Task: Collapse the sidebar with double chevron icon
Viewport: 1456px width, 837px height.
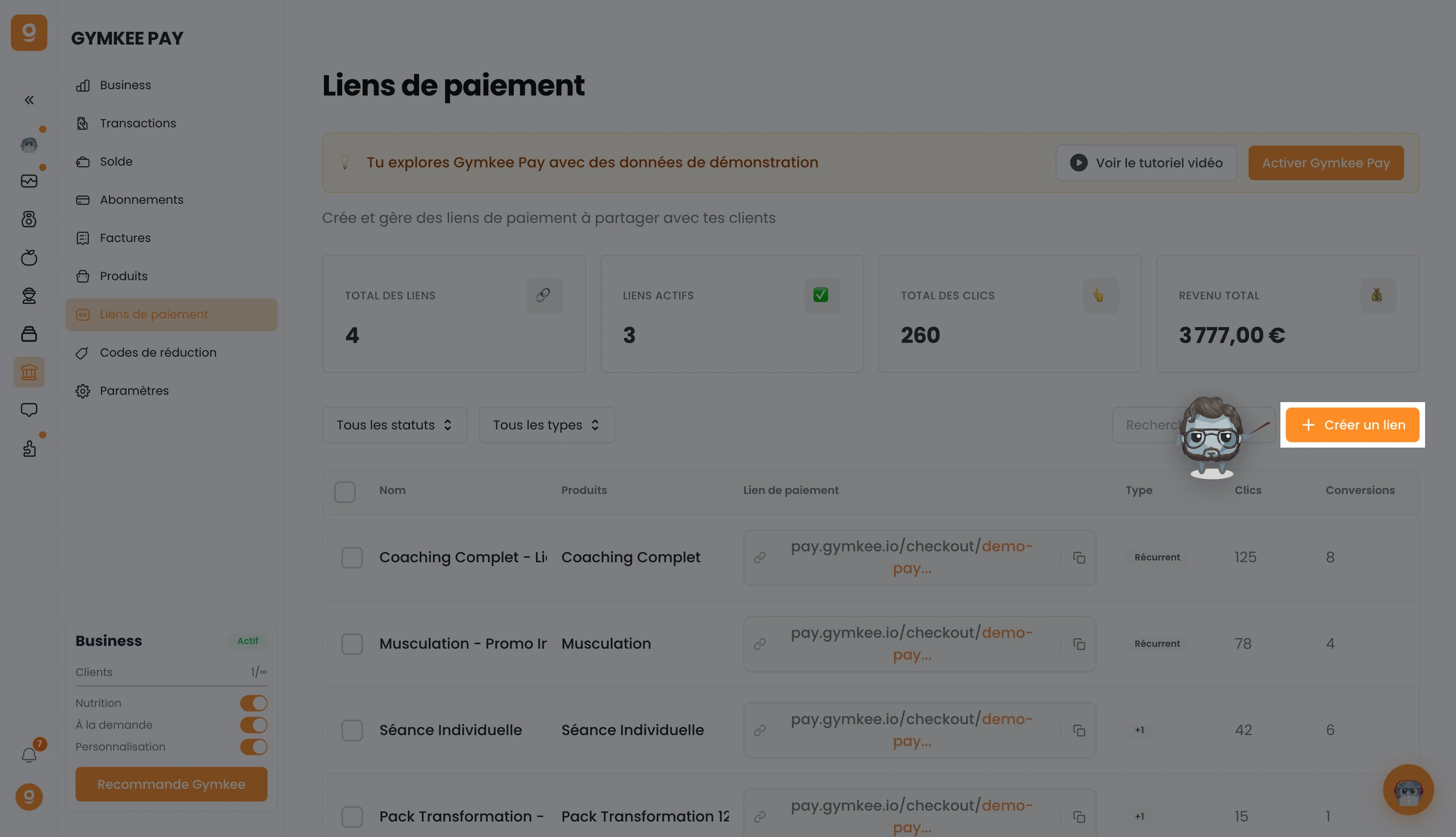Action: coord(29,100)
